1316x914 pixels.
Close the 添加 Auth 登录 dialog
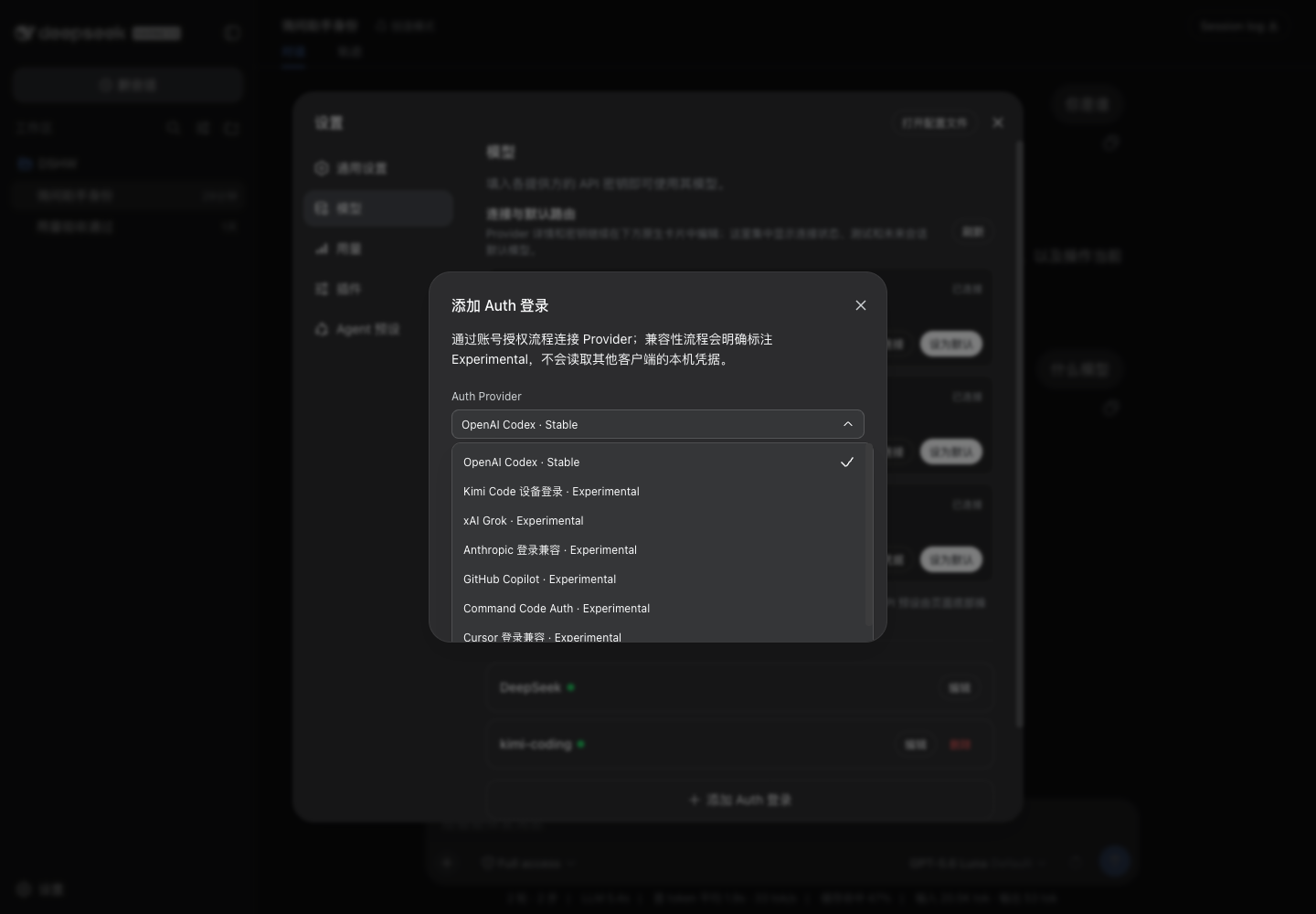tap(860, 305)
